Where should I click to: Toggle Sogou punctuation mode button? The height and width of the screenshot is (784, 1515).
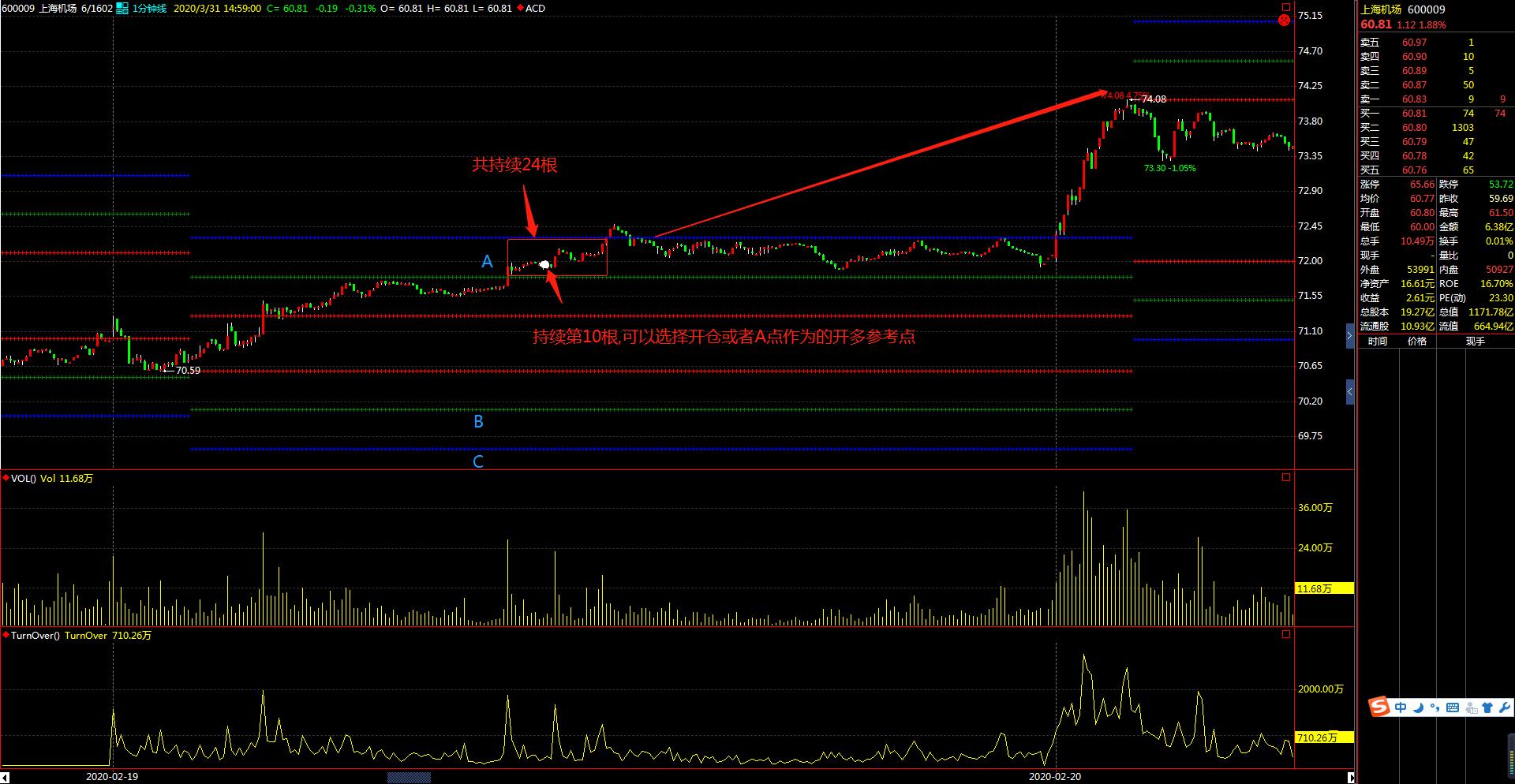click(1435, 707)
